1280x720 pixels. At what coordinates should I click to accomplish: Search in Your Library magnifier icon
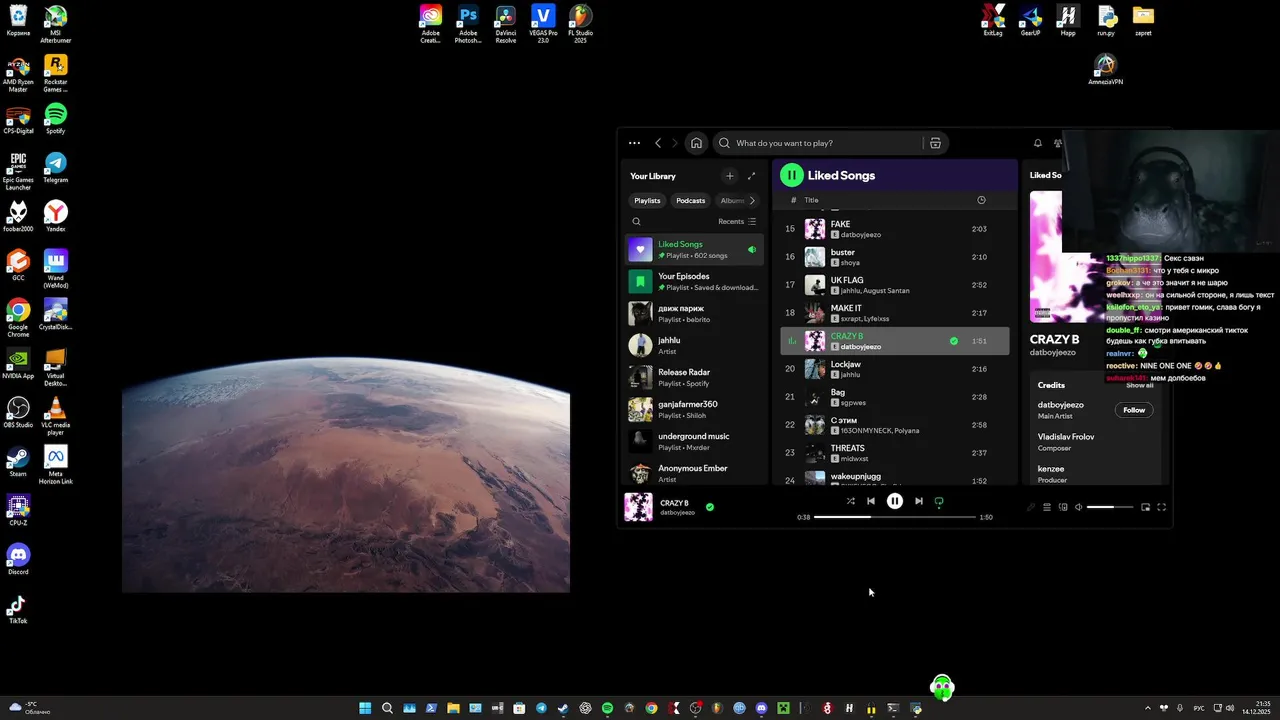point(636,222)
